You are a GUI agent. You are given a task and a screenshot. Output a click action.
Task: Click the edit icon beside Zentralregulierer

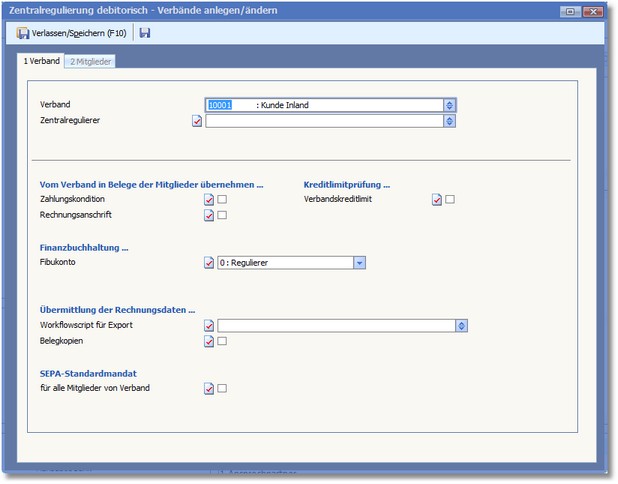click(196, 122)
